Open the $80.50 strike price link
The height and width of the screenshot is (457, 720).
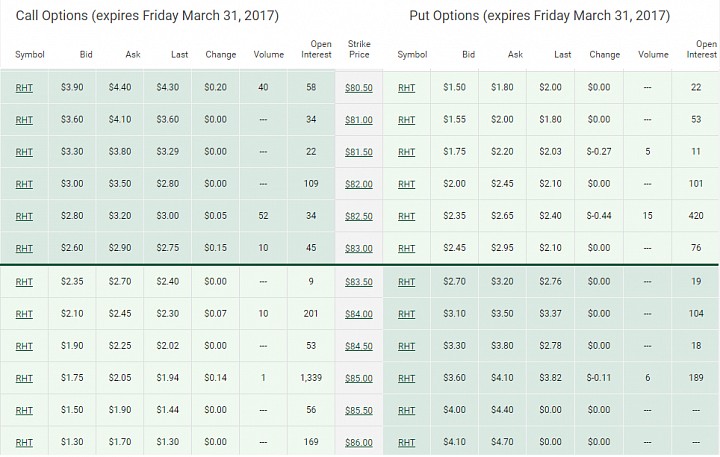359,87
